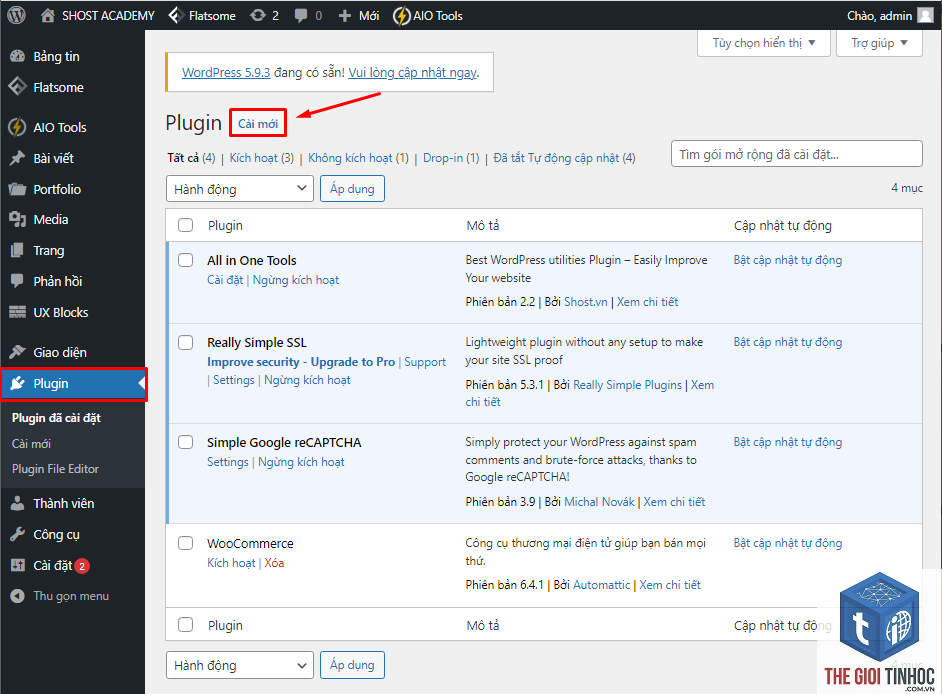Click Portfolio folder icon in sidebar
942x694 pixels.
pyautogui.click(x=17, y=189)
